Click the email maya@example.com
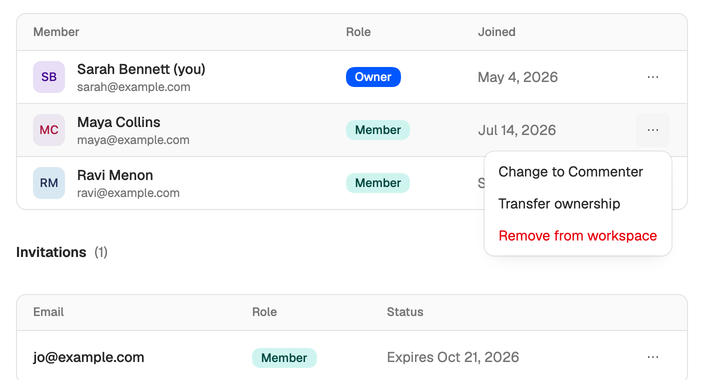This screenshot has width=704, height=380. [x=133, y=140]
